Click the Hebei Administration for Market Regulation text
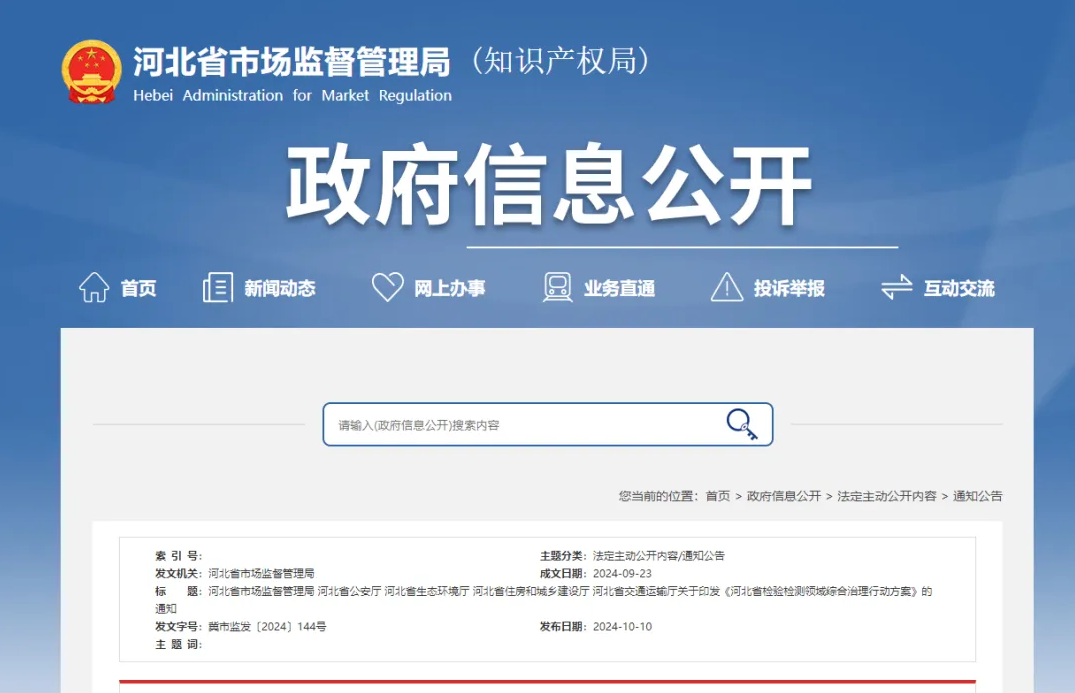The height and width of the screenshot is (693, 1075). (293, 96)
